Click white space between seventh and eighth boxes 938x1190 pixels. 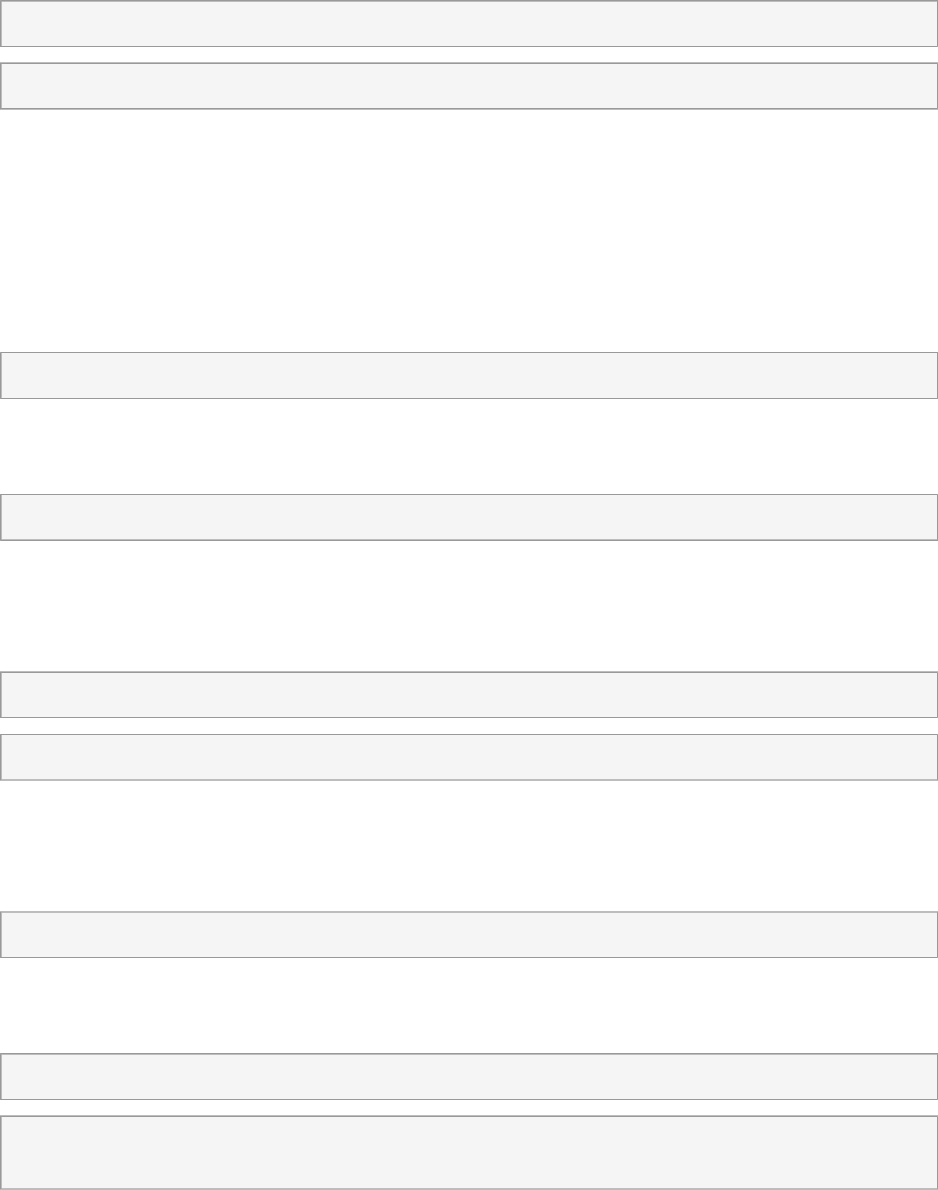(469, 1005)
